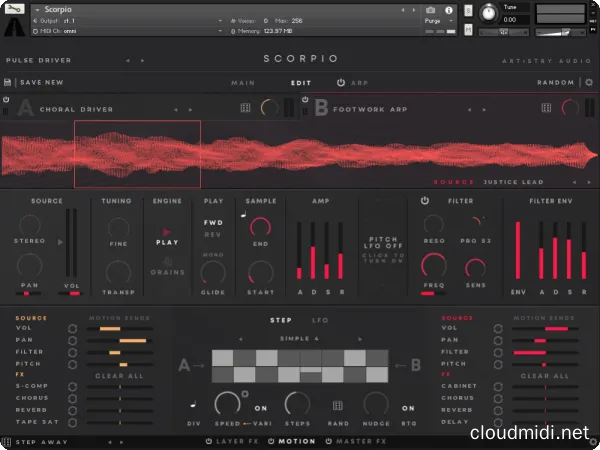This screenshot has height=450, width=600.
Task: Select FWD playback direction
Action: coord(213,222)
